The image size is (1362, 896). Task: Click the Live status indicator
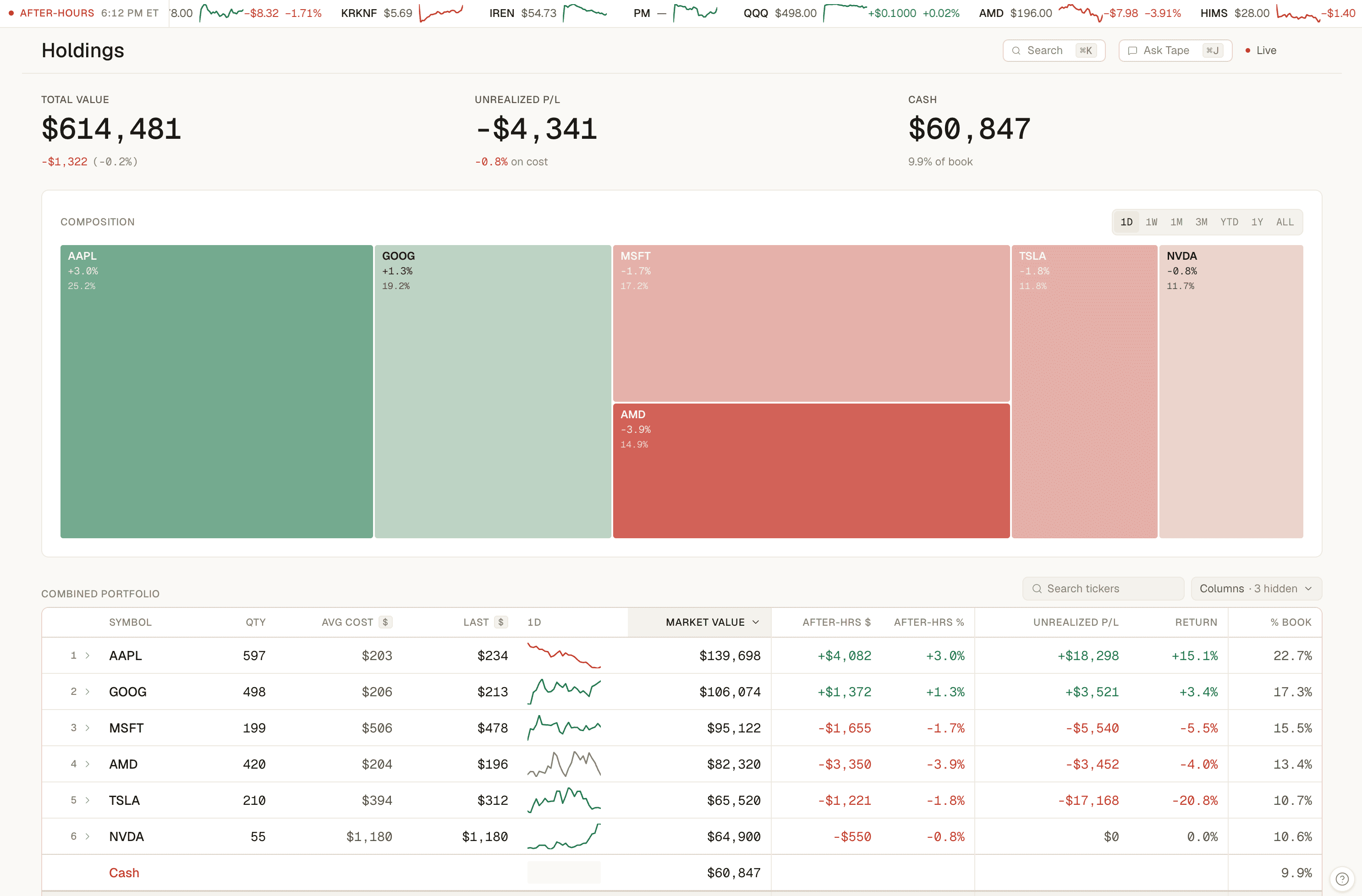click(1261, 50)
